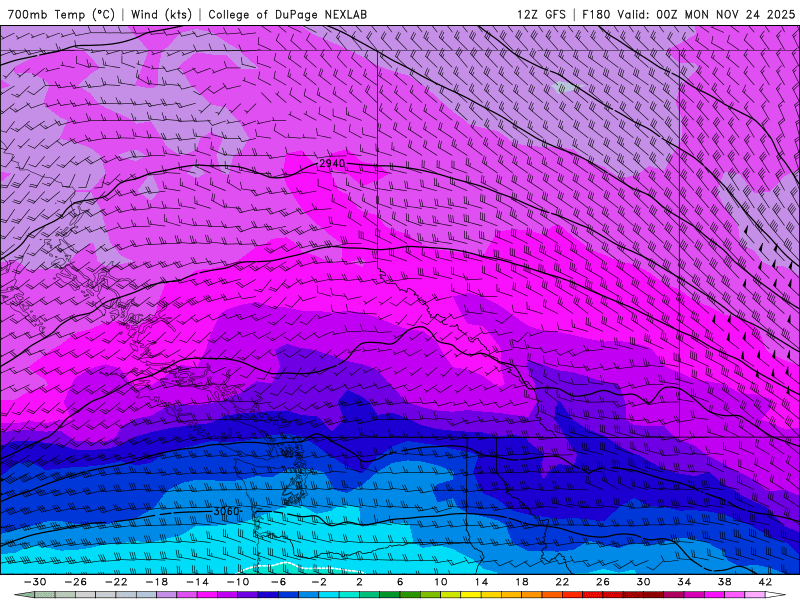Click the "42" color bar label

coord(765,582)
